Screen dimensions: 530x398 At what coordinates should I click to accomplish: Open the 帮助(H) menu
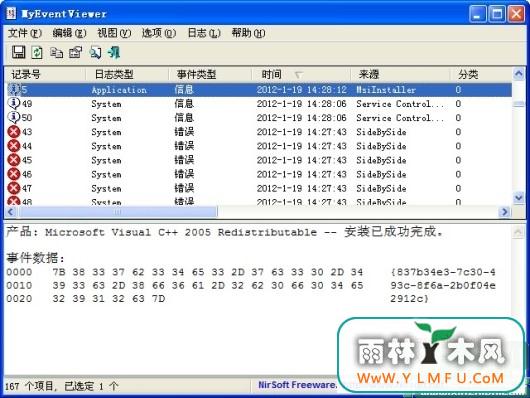248,33
